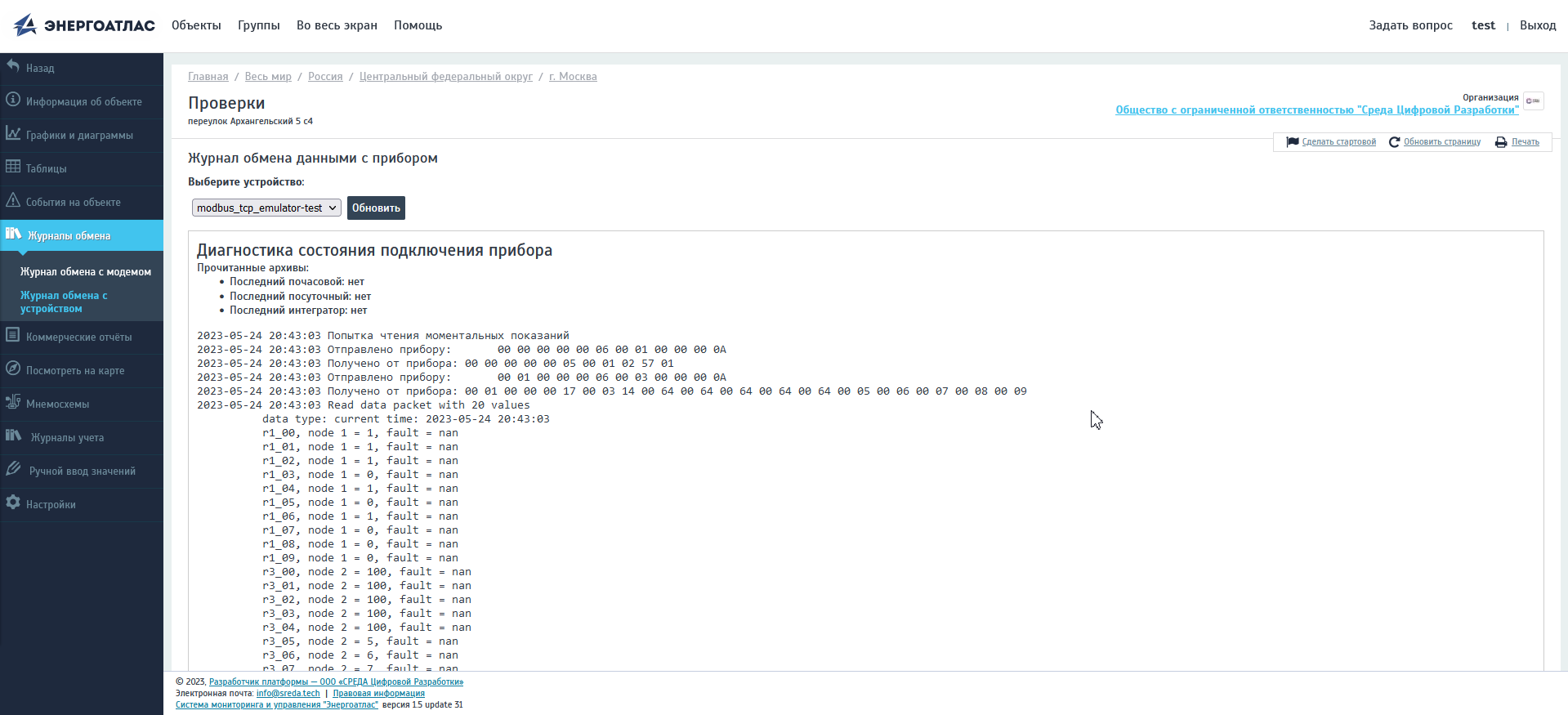This screenshot has width=1568, height=715.
Task: Select Во весь экран menu item
Action: point(337,25)
